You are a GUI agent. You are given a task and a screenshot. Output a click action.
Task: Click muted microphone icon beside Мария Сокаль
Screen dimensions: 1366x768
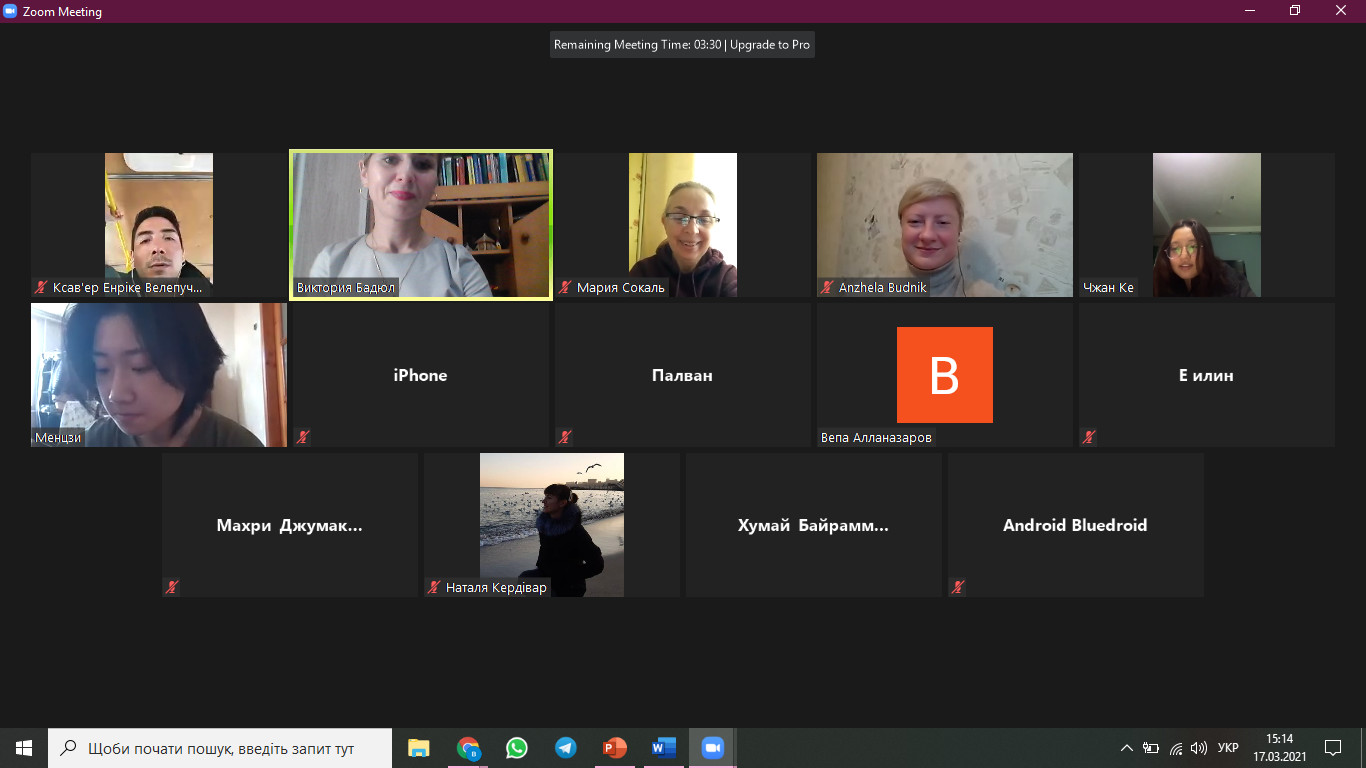click(565, 287)
